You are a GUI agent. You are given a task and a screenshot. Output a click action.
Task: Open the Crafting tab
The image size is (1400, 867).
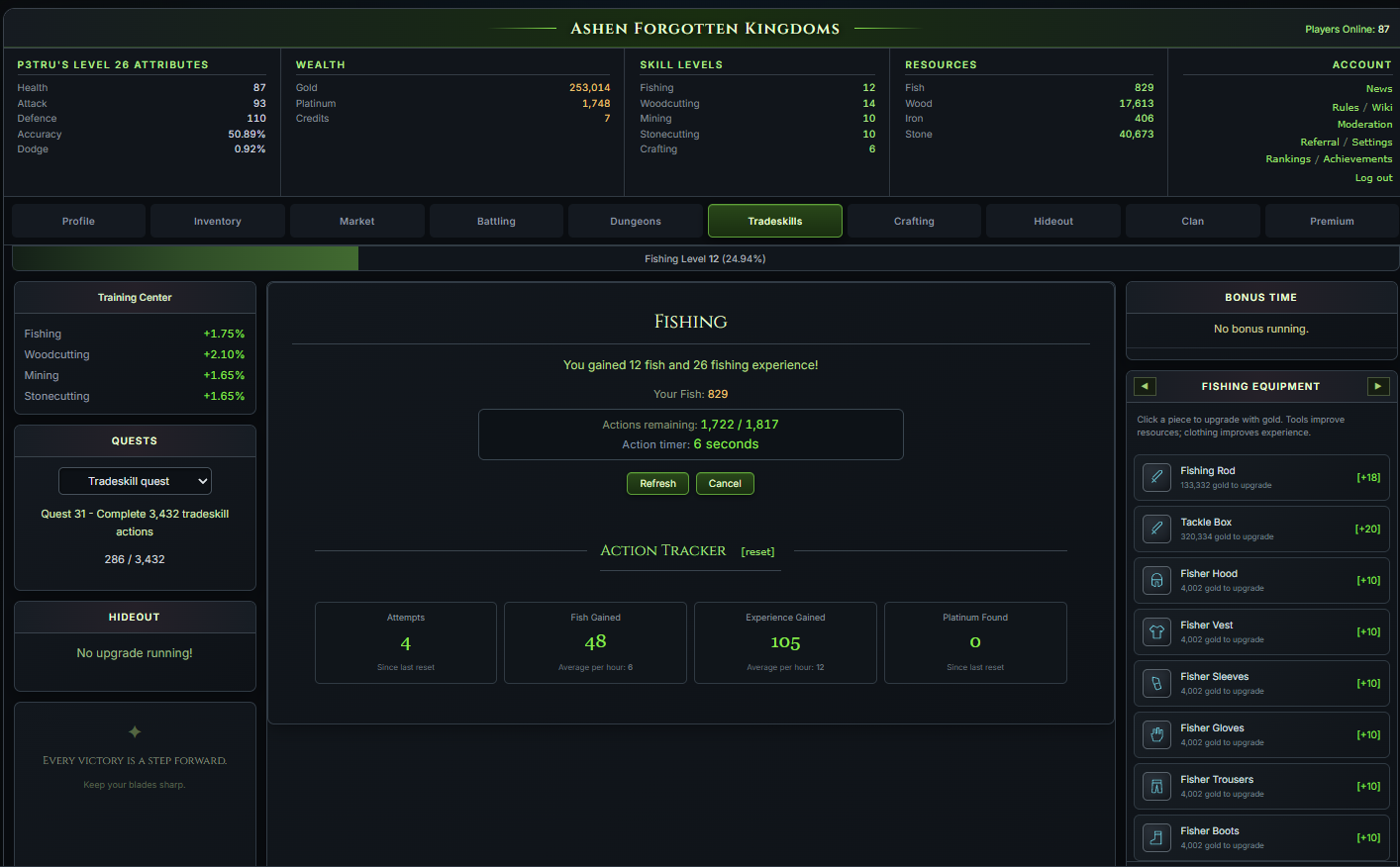(x=914, y=221)
